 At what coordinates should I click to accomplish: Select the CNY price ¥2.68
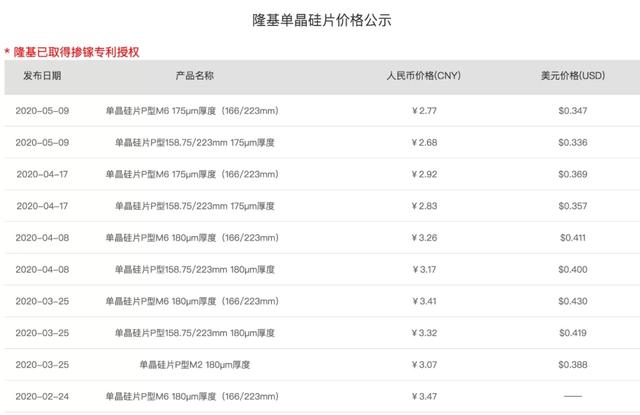point(424,142)
